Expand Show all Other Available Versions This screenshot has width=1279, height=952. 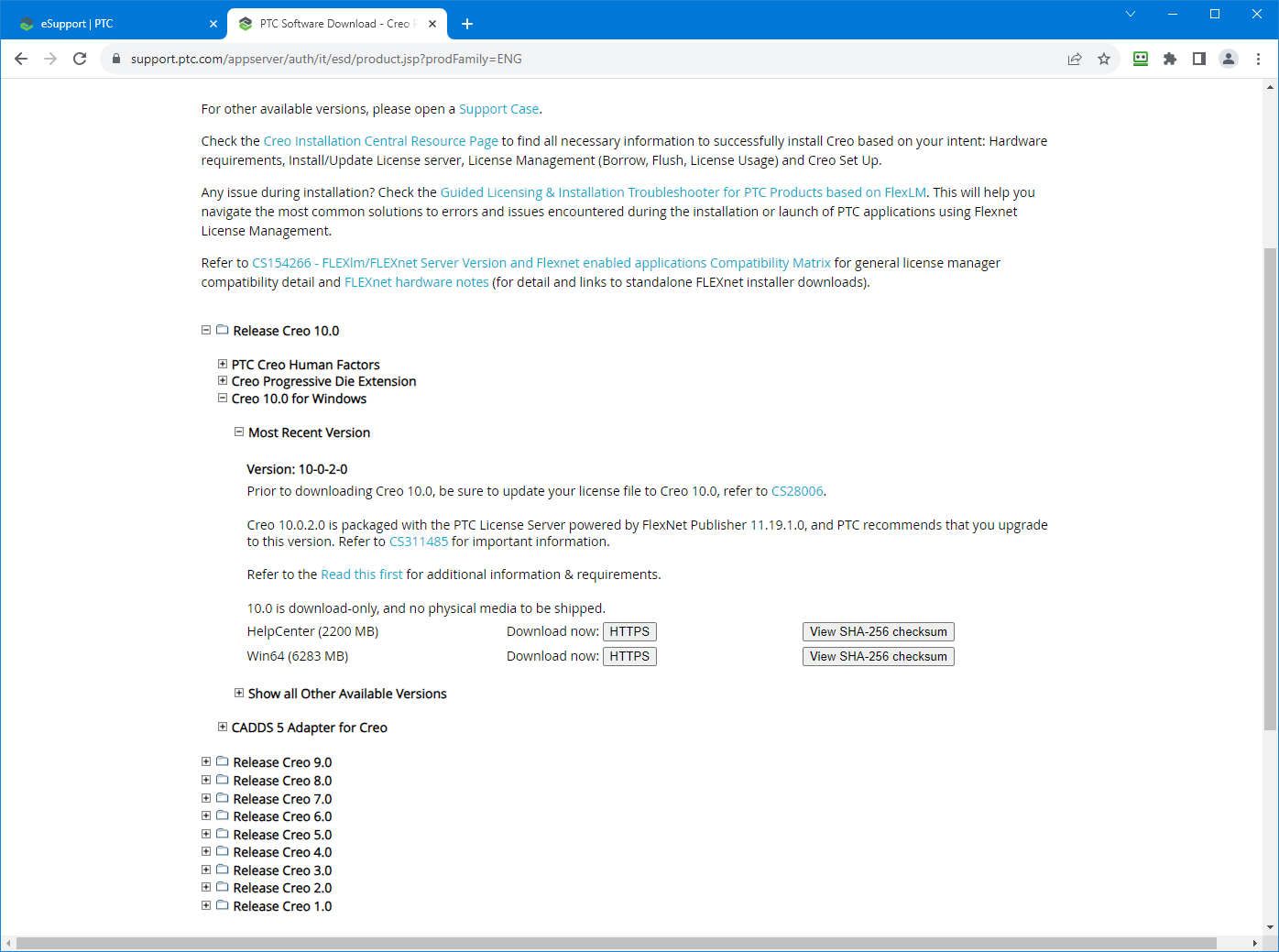(x=239, y=693)
